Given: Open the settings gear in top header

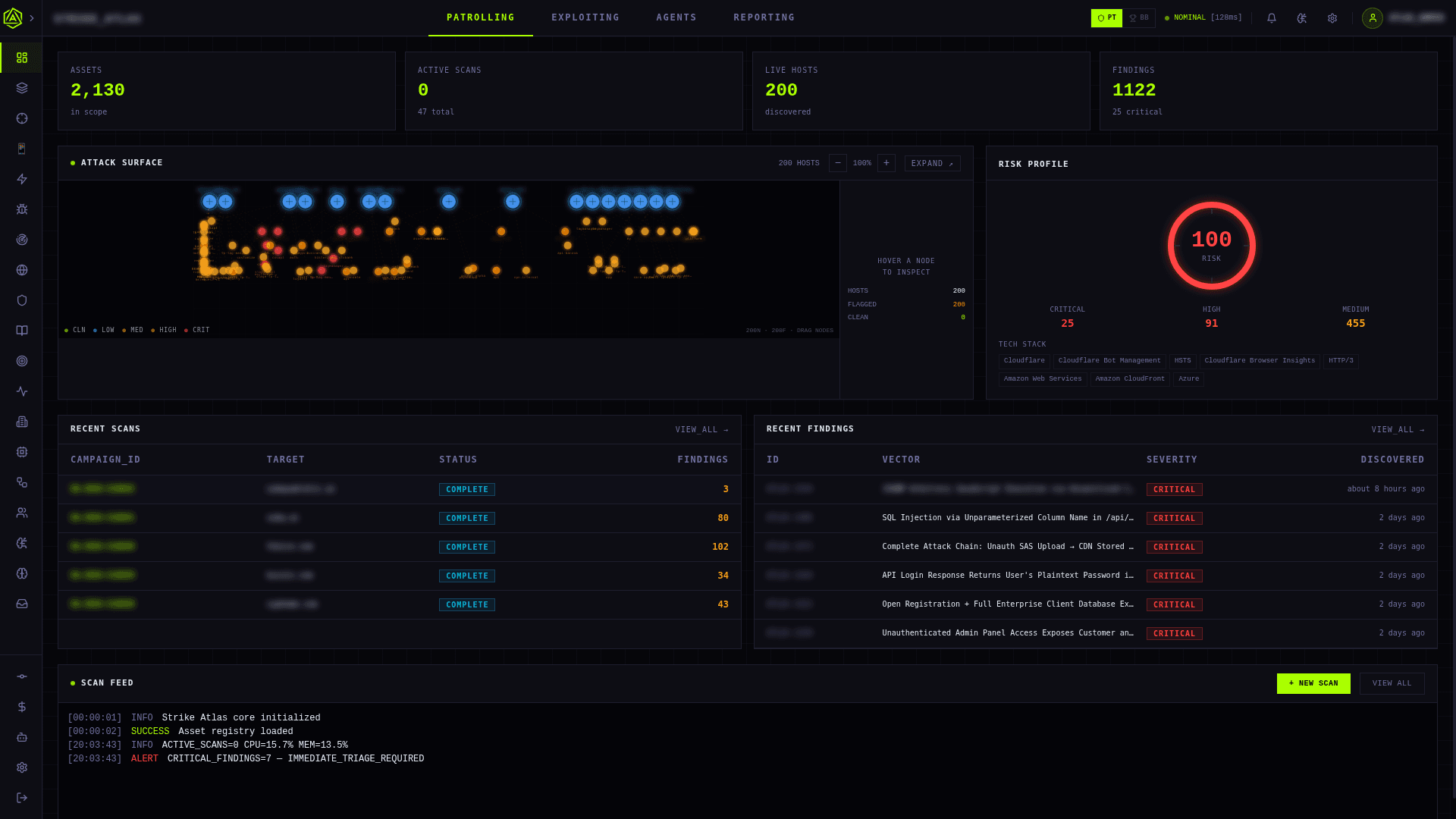Looking at the screenshot, I should [1332, 18].
